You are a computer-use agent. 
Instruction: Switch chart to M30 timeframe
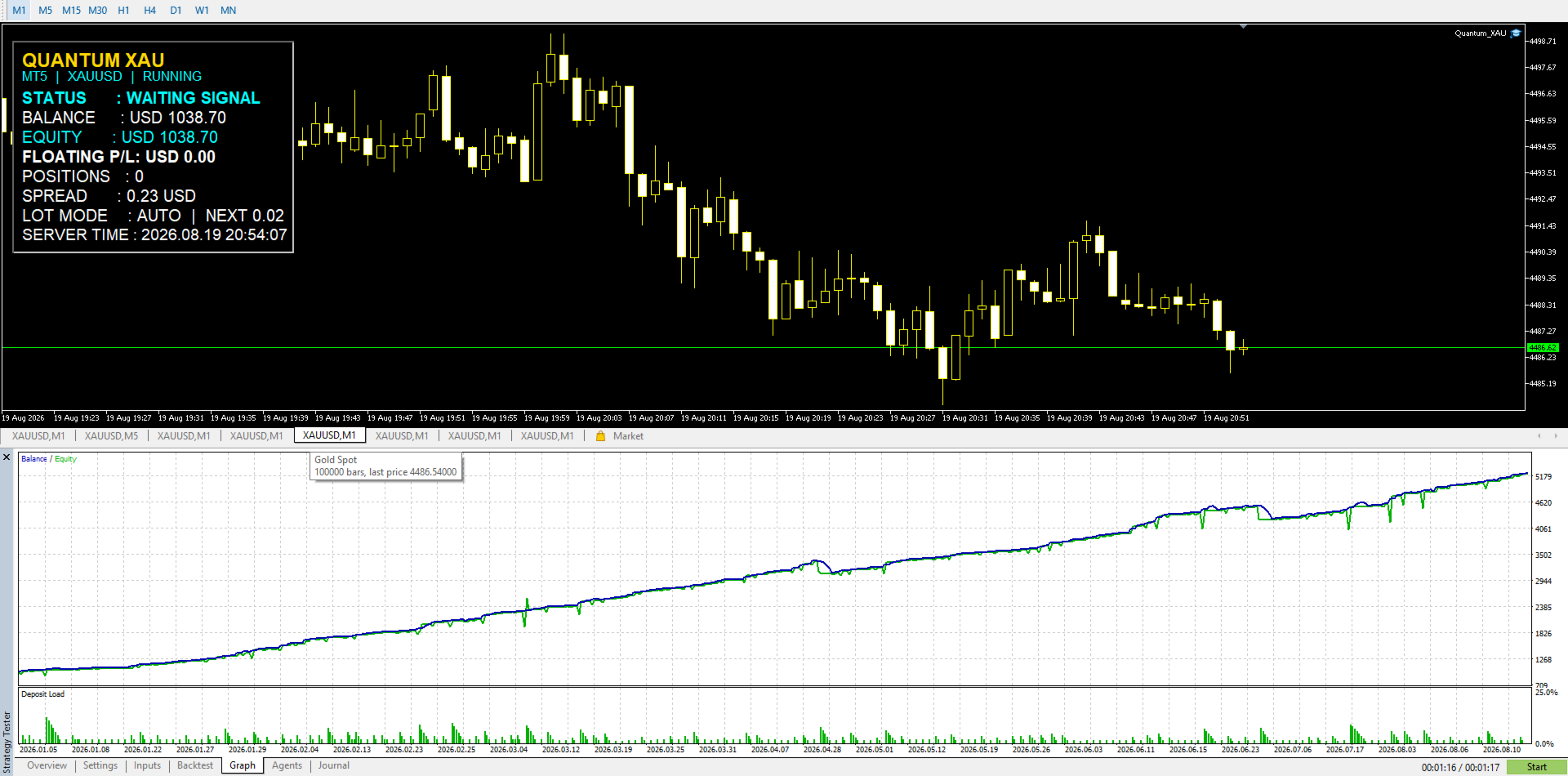(97, 11)
